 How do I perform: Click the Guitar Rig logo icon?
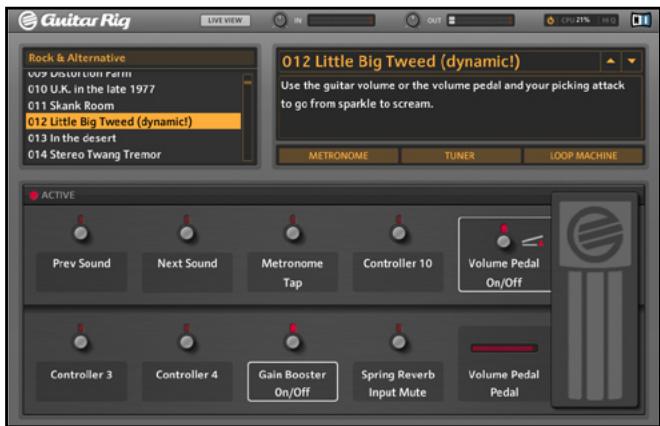[x=28, y=20]
